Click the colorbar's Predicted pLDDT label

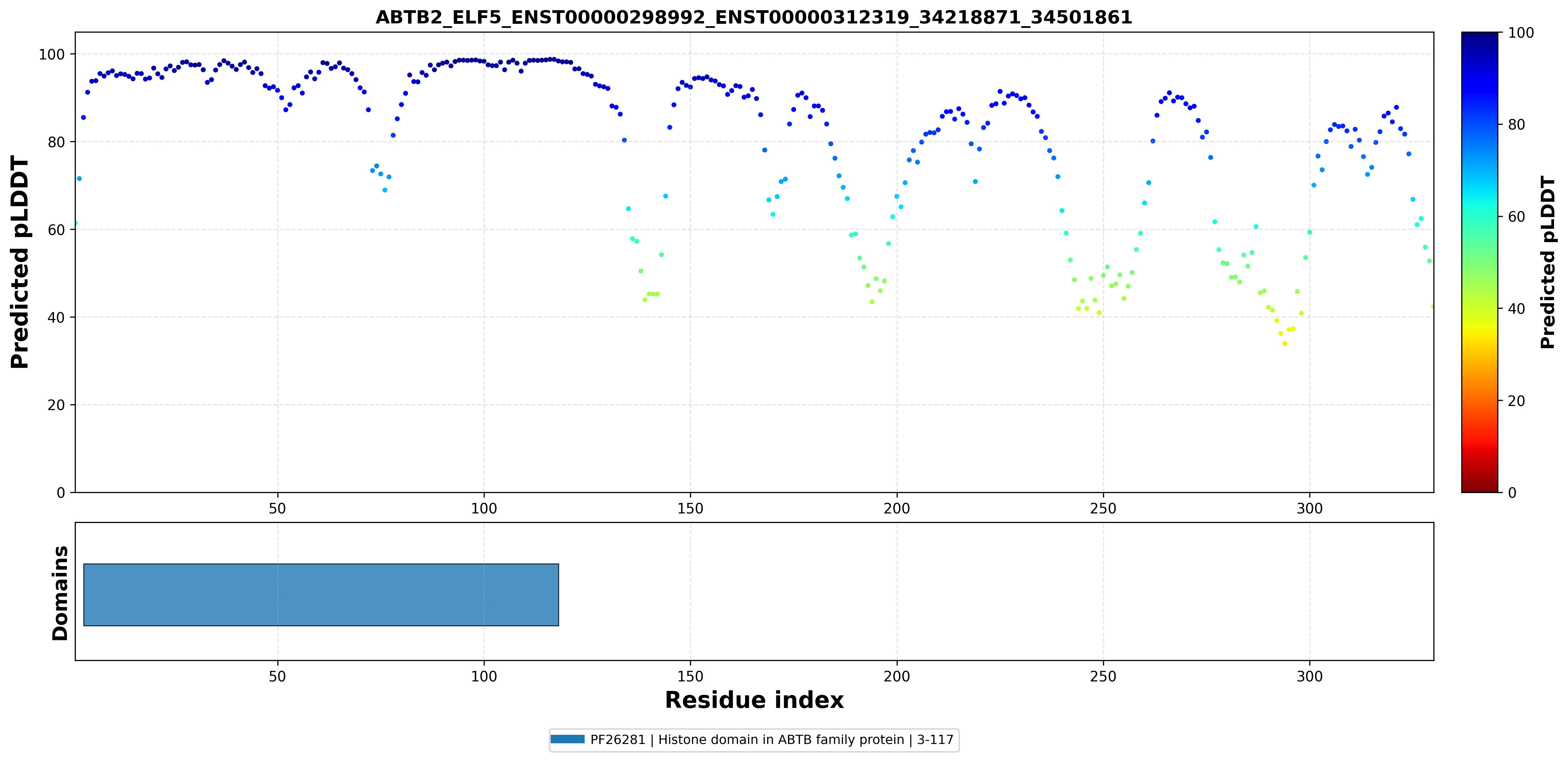pos(1548,262)
